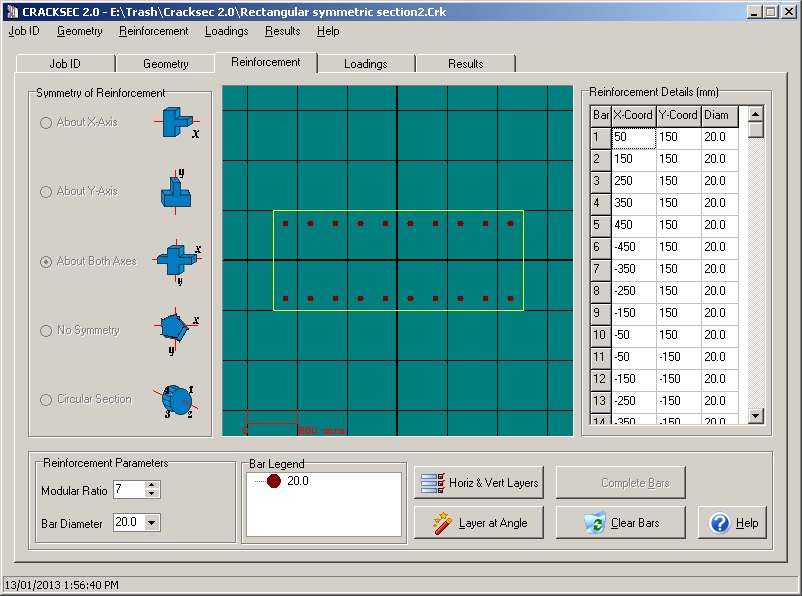This screenshot has width=802, height=596.
Task: Open the Geometry menu
Action: click(80, 31)
